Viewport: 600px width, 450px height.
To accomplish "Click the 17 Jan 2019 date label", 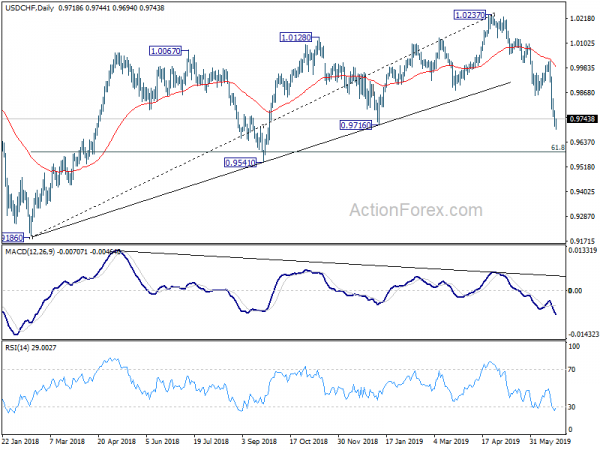I will tap(404, 441).
